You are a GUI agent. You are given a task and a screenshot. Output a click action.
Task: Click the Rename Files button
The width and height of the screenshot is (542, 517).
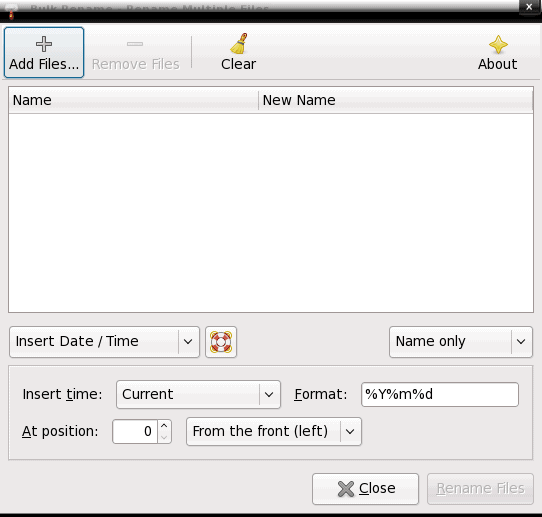click(480, 489)
